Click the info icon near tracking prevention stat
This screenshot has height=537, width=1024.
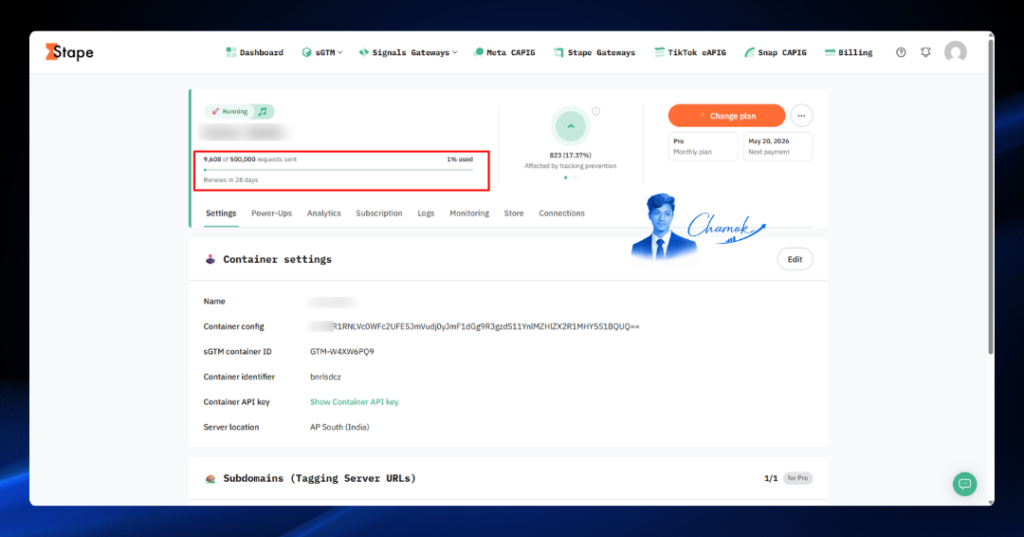[x=596, y=111]
